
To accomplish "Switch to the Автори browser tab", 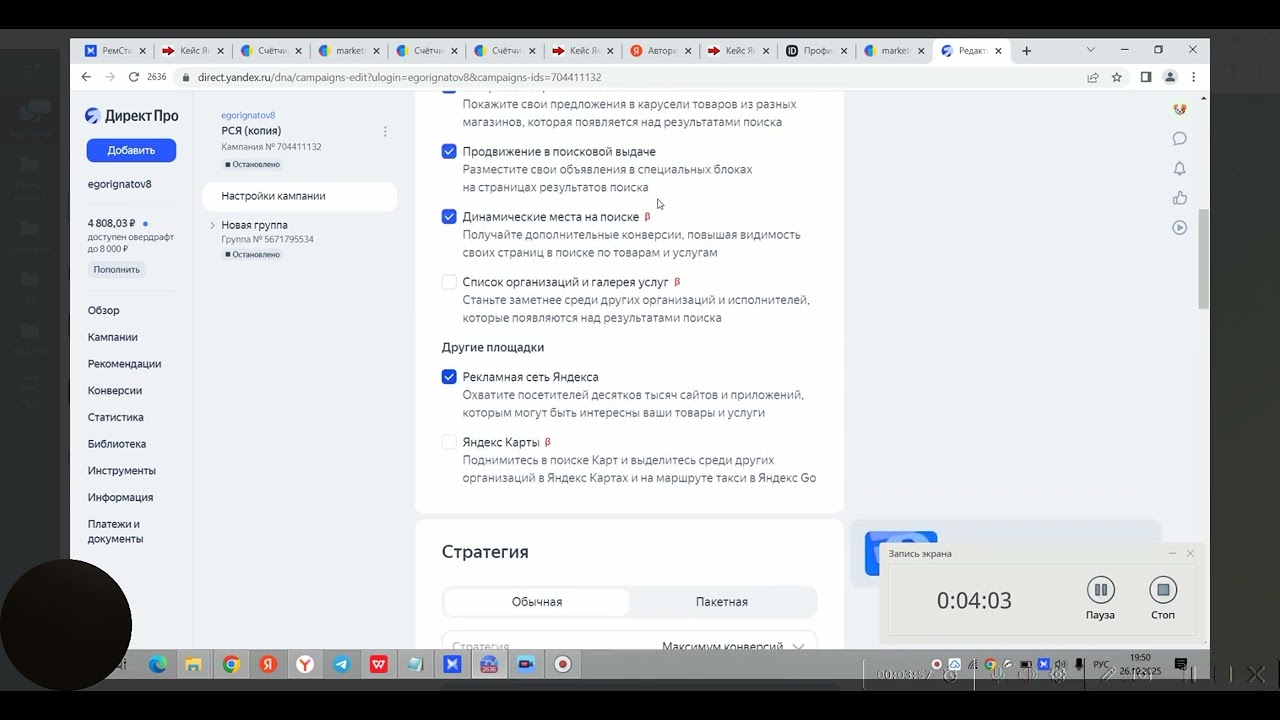I will (x=661, y=51).
